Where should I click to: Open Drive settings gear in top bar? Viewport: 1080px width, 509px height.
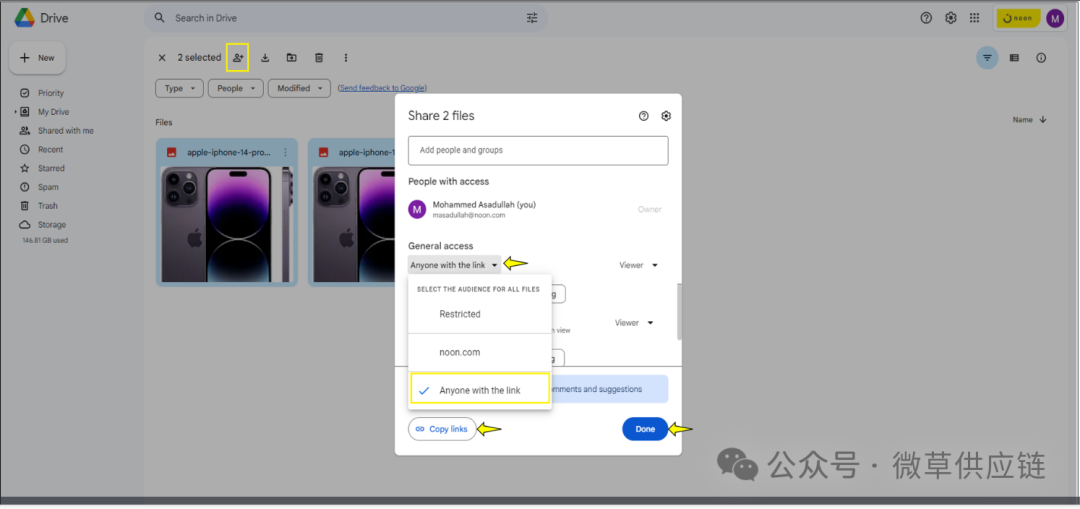pos(951,18)
